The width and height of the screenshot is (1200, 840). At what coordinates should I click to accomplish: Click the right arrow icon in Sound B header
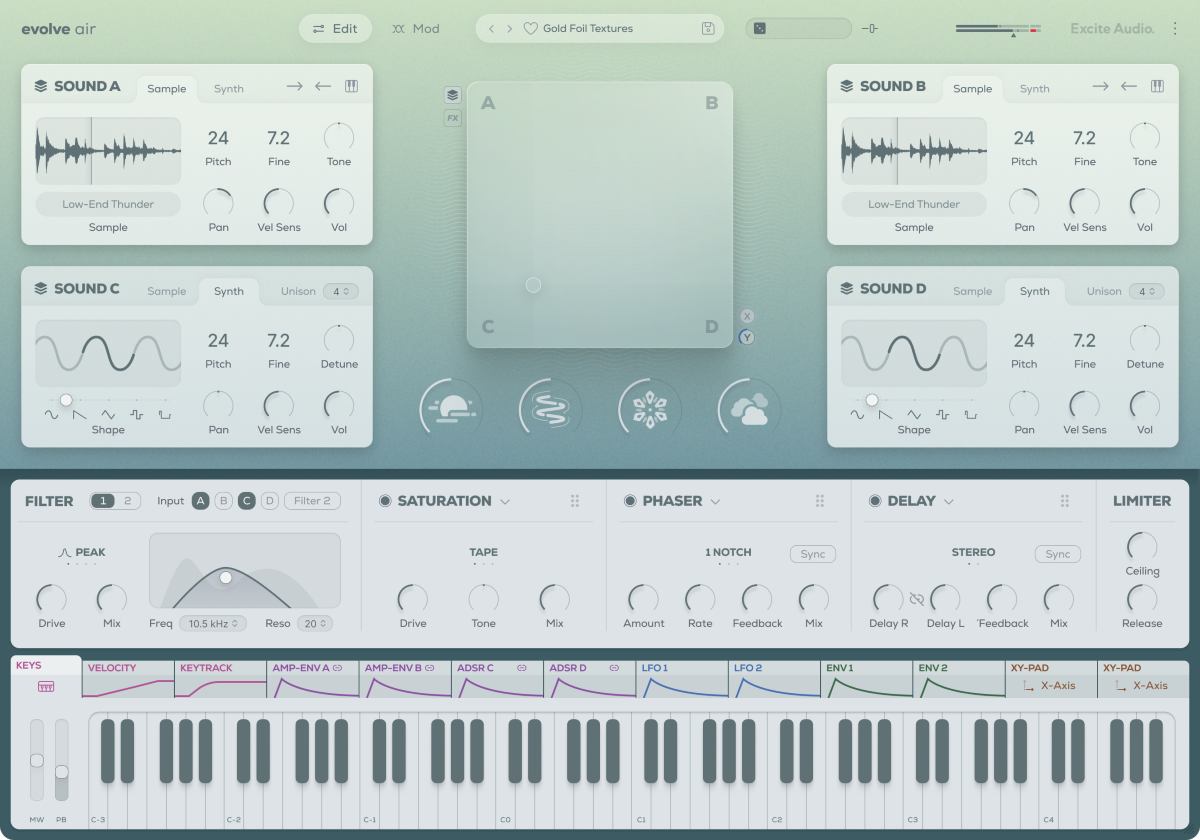coord(1100,87)
